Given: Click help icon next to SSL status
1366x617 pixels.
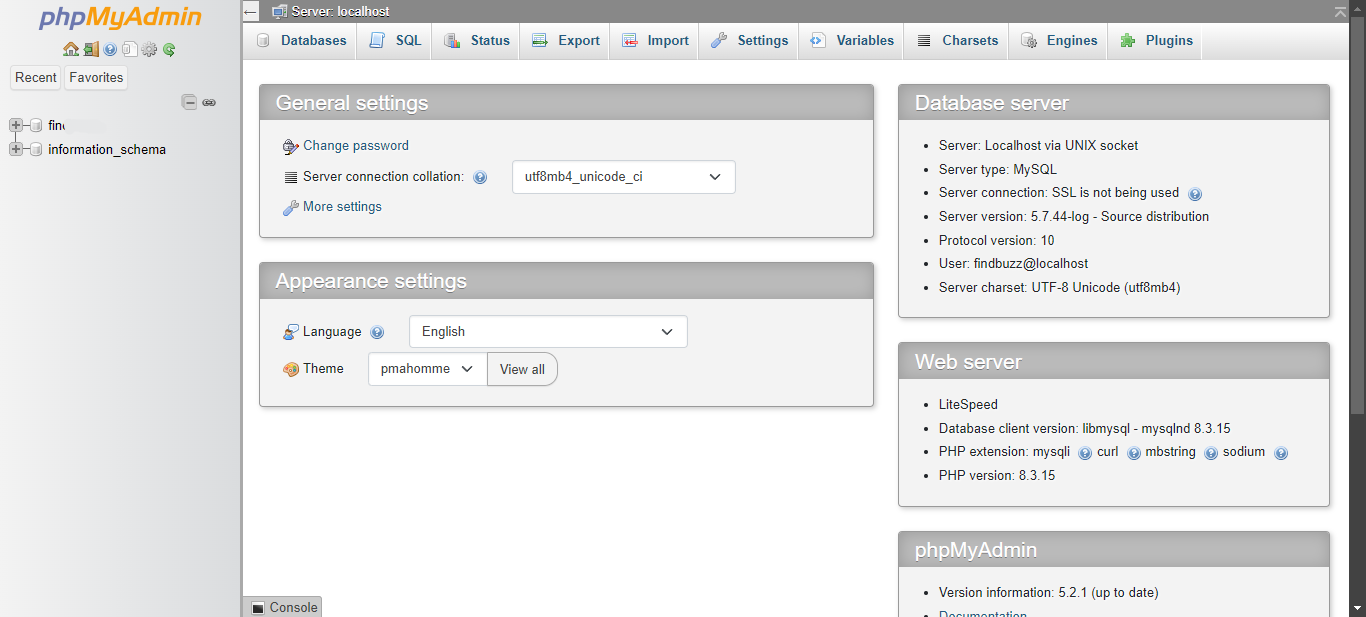Looking at the screenshot, I should coord(1195,194).
